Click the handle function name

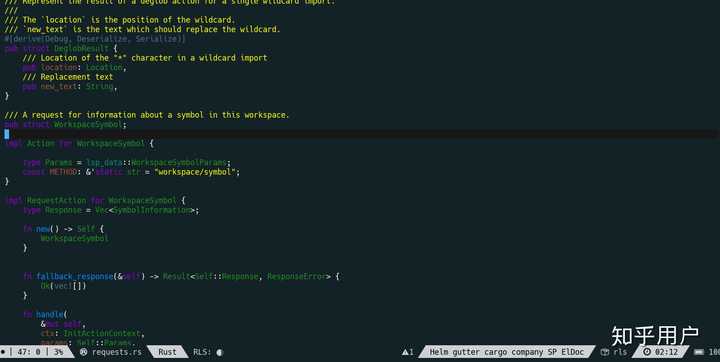50,314
